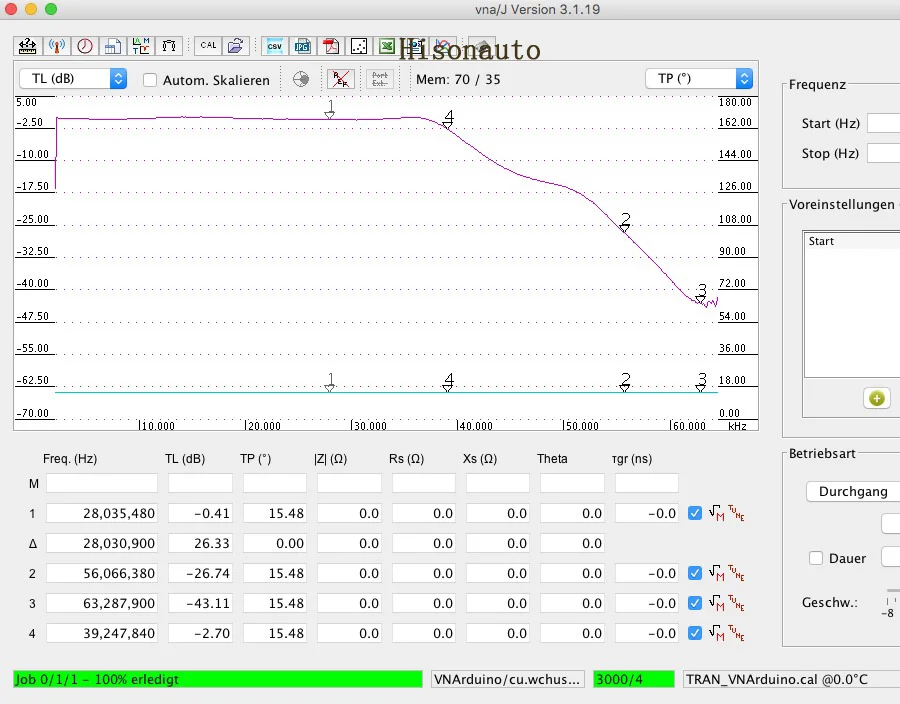Uncheck marker 3 visibility checkbox

(695, 603)
